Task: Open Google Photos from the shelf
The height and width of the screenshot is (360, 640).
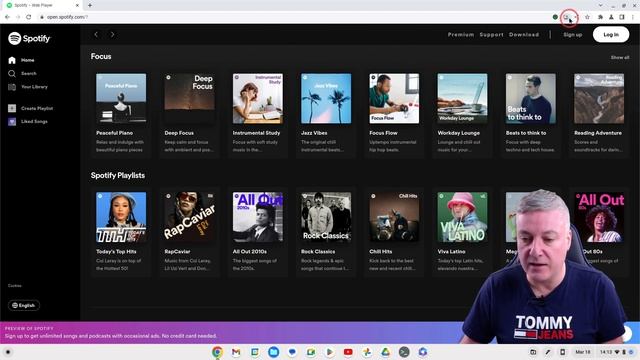Action: tap(367, 352)
